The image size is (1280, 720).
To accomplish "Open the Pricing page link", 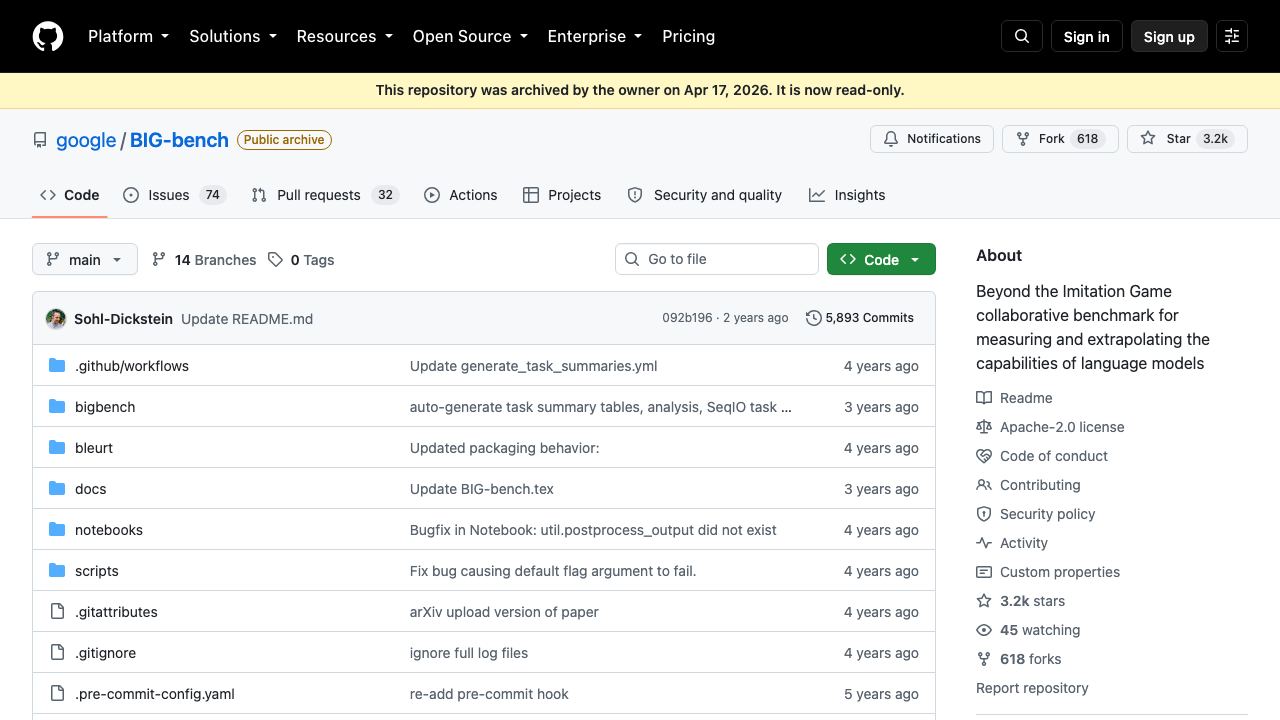I will [689, 36].
